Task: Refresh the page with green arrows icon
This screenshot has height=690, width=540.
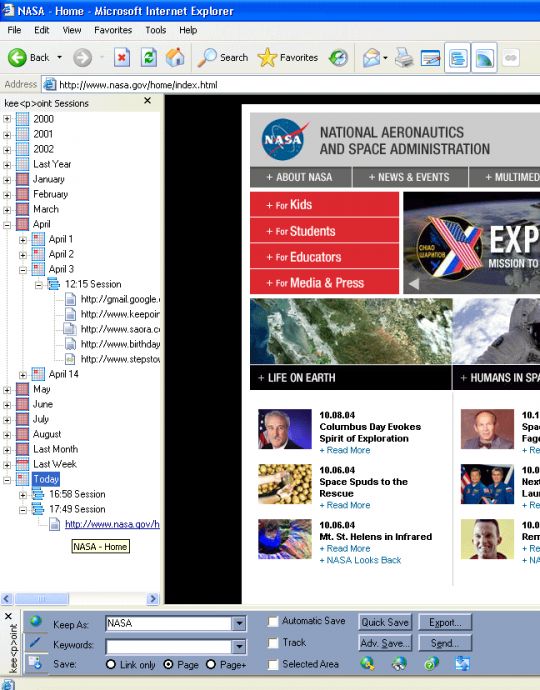Action: click(x=149, y=58)
